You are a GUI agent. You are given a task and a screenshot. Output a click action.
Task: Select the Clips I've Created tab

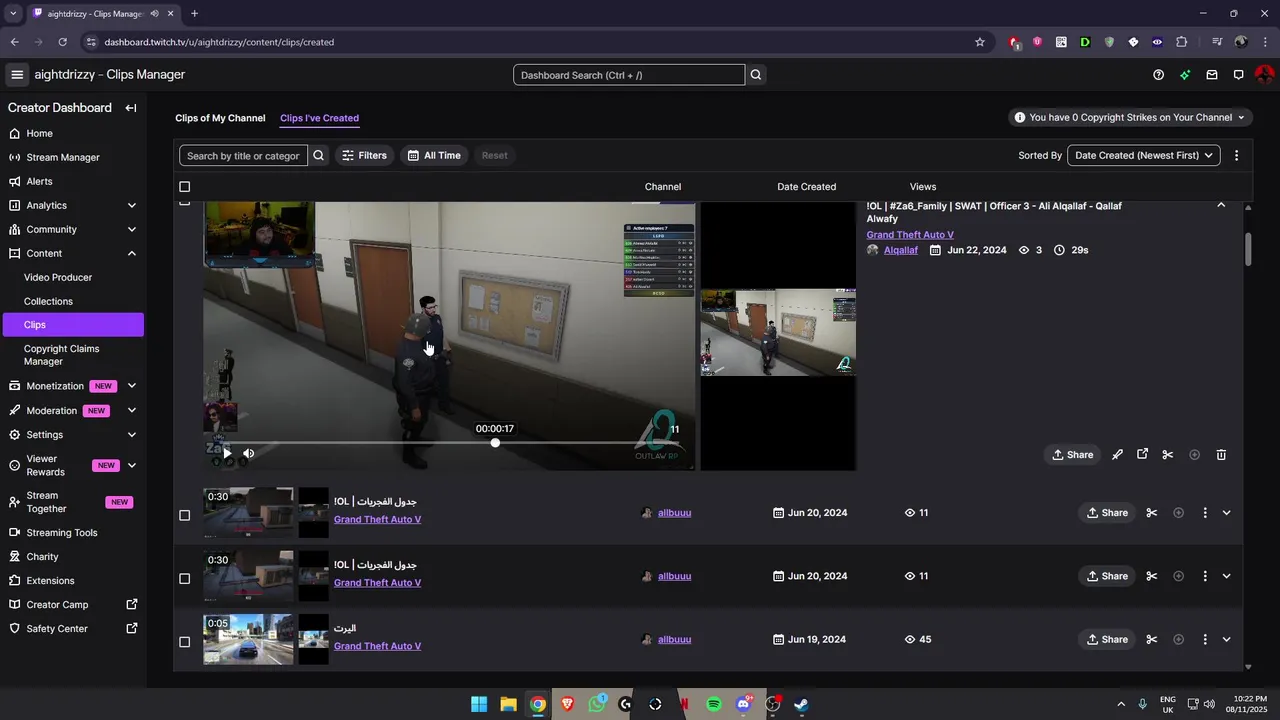[319, 118]
